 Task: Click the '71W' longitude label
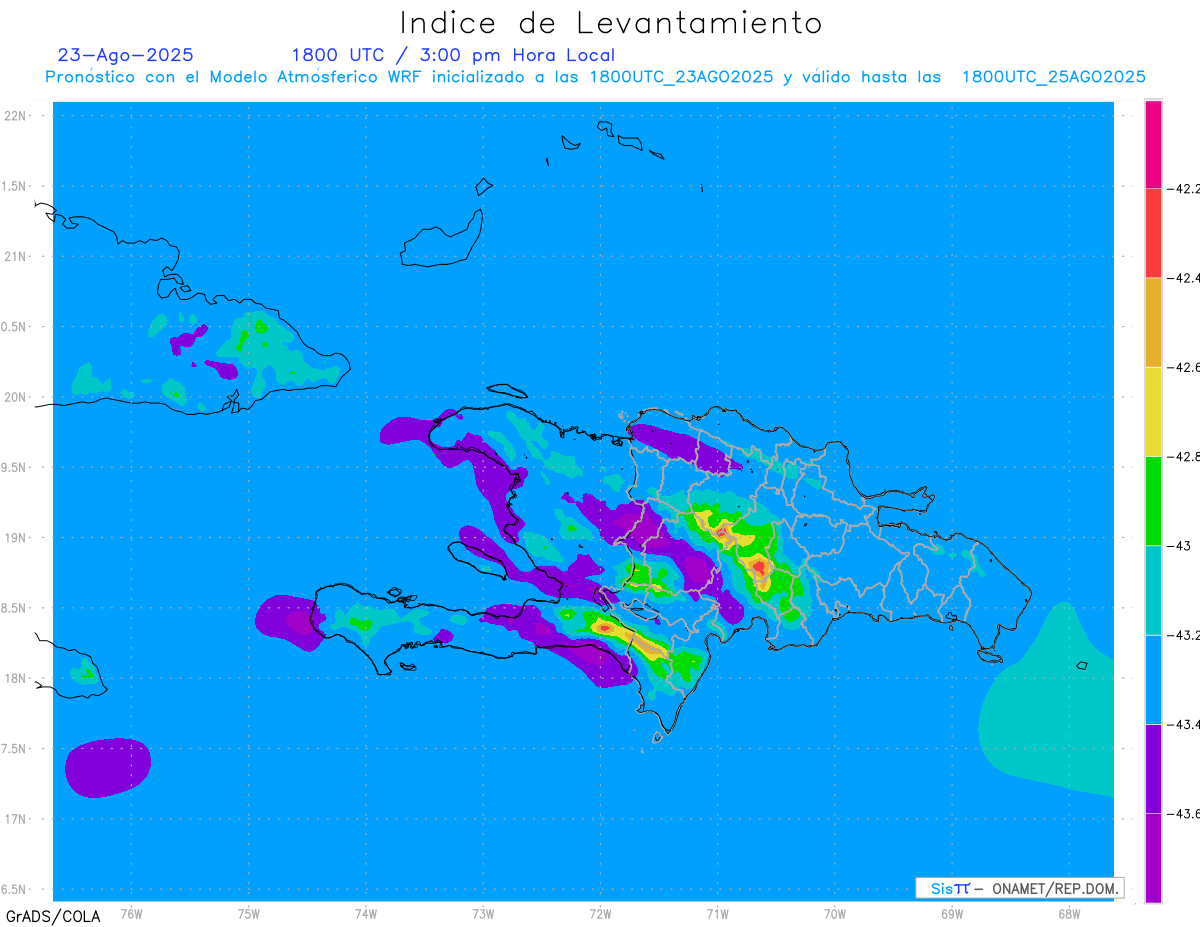[x=717, y=913]
